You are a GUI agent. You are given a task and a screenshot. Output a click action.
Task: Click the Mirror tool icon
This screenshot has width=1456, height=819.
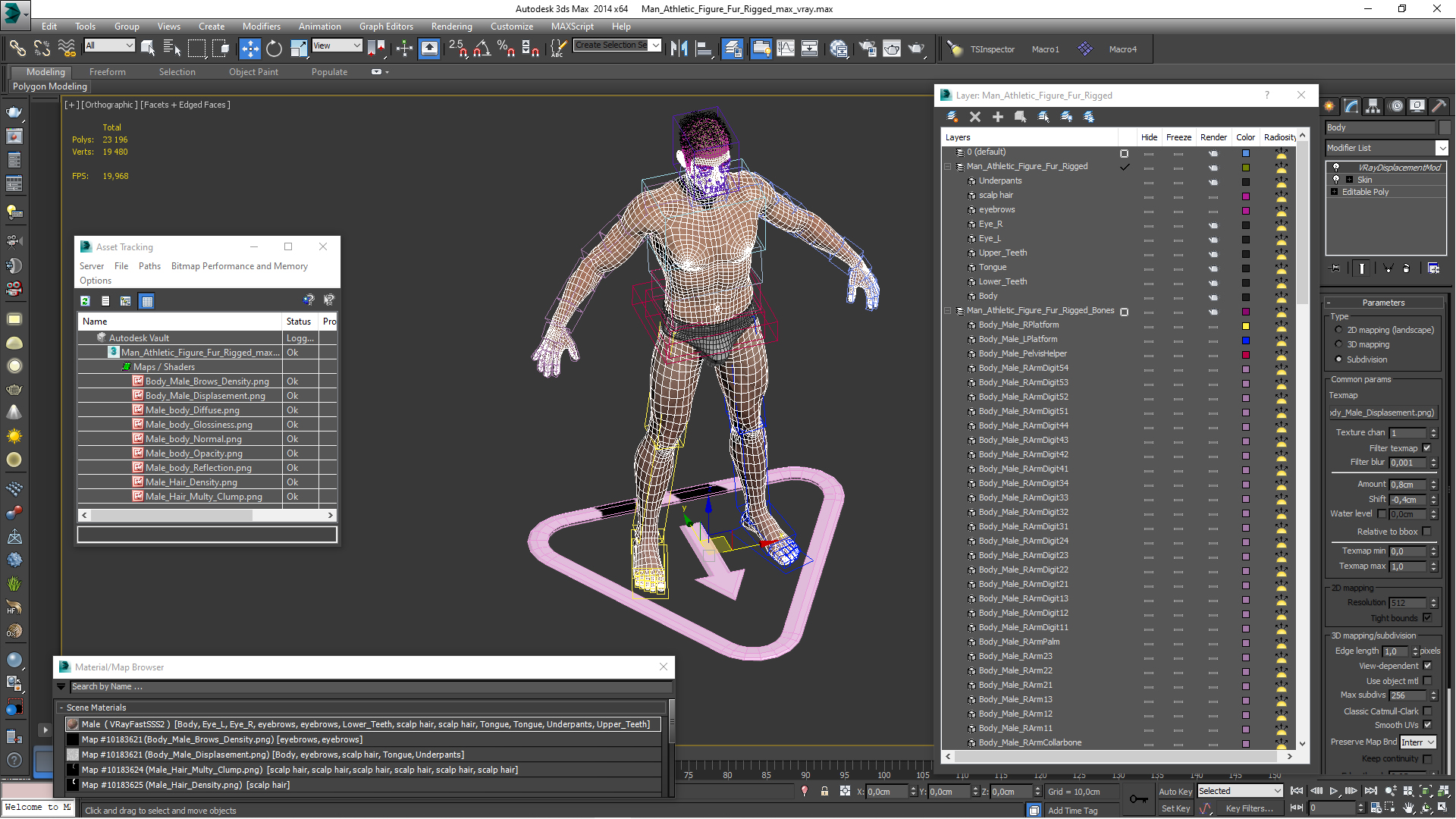click(x=679, y=49)
